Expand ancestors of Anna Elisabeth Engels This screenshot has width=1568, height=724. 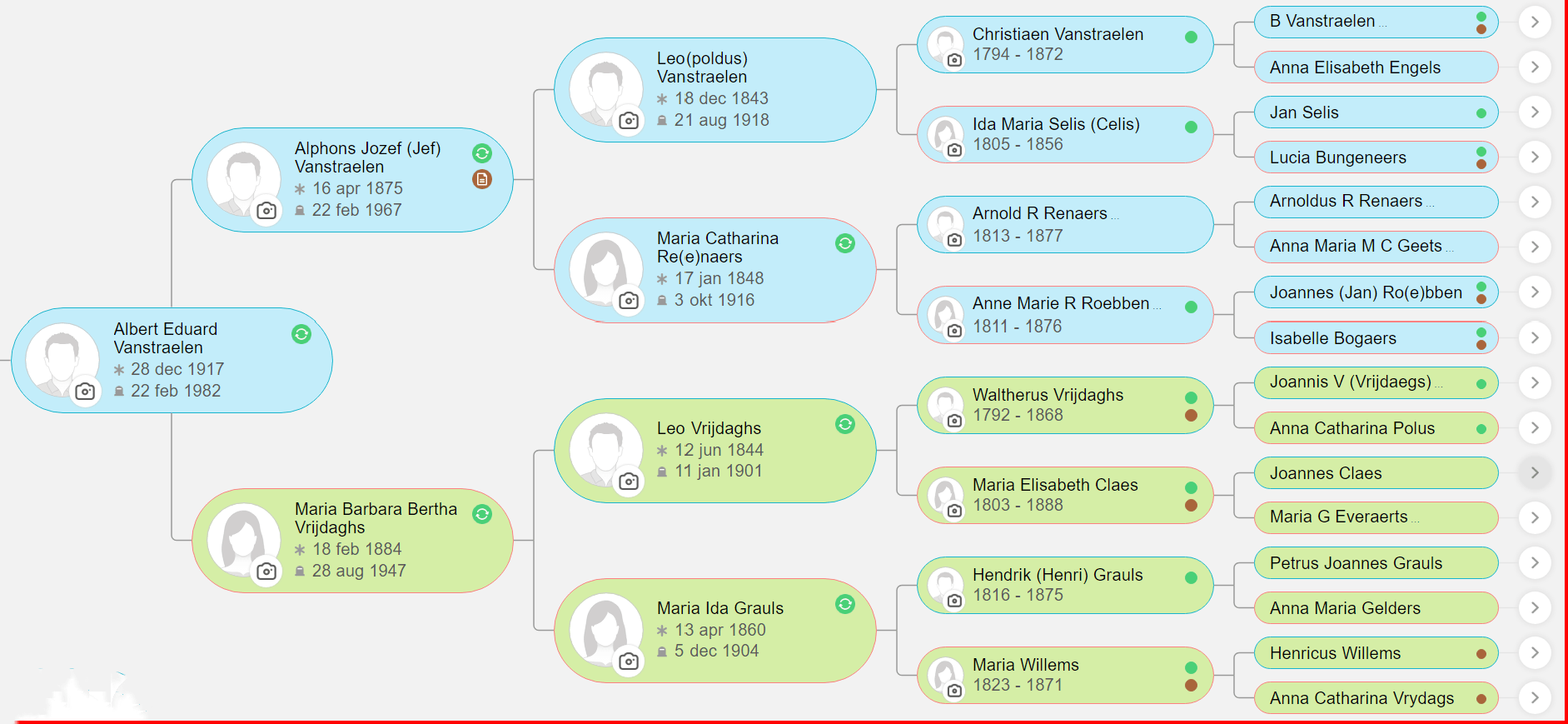point(1535,67)
